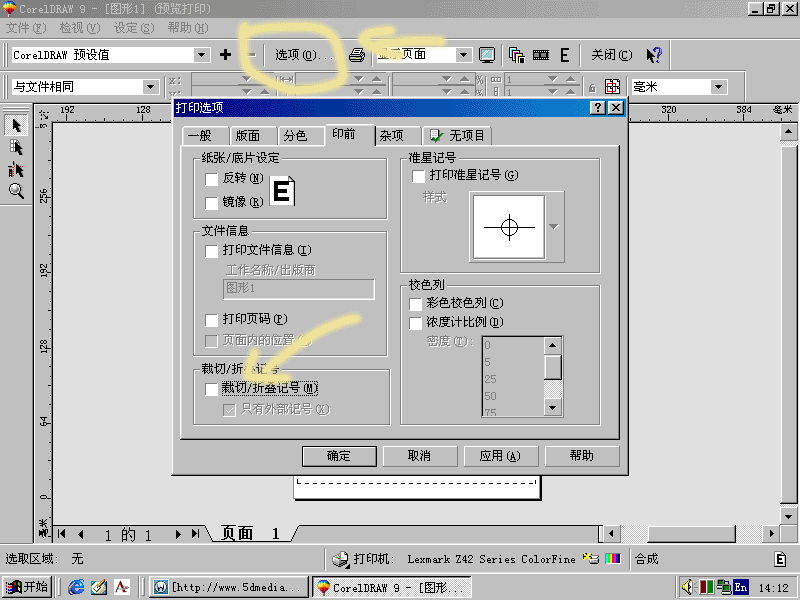Click 应用 apply button

pyautogui.click(x=501, y=456)
